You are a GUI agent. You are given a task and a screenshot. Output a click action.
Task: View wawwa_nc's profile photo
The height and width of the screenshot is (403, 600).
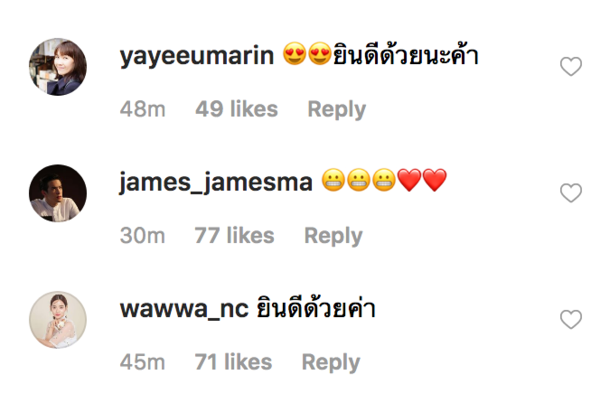[58, 320]
